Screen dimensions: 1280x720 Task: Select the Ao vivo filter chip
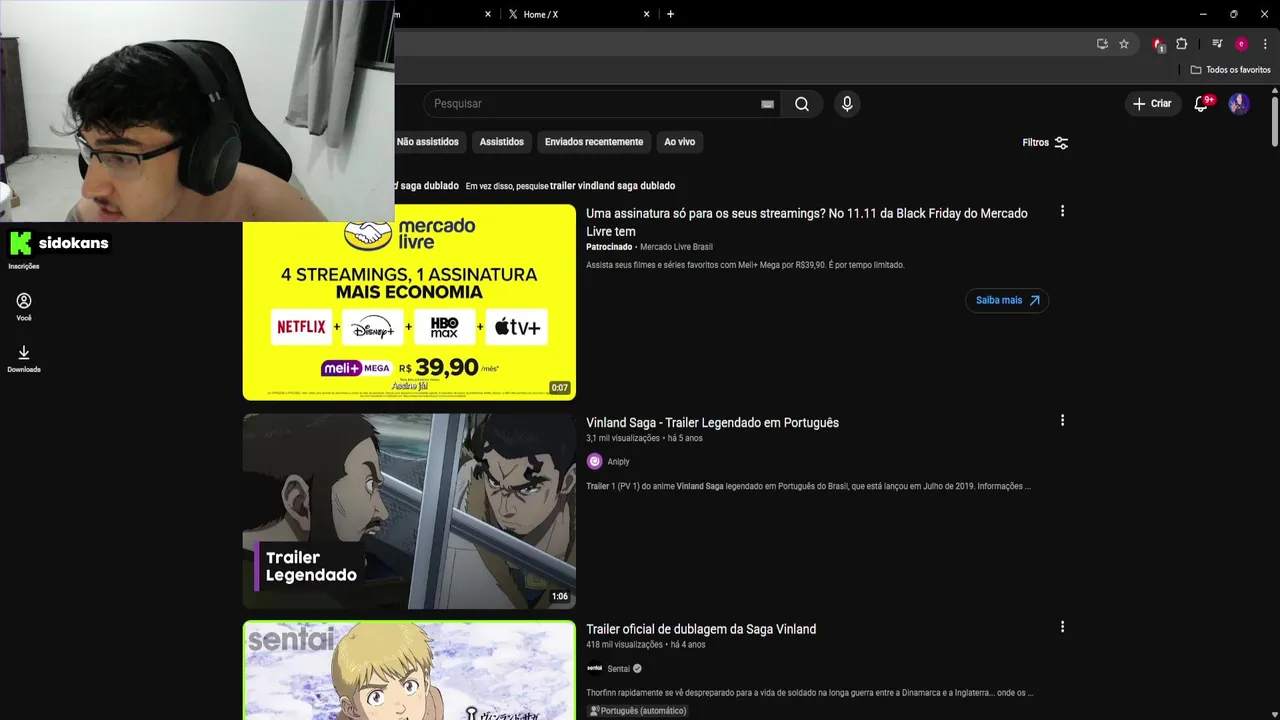point(680,142)
